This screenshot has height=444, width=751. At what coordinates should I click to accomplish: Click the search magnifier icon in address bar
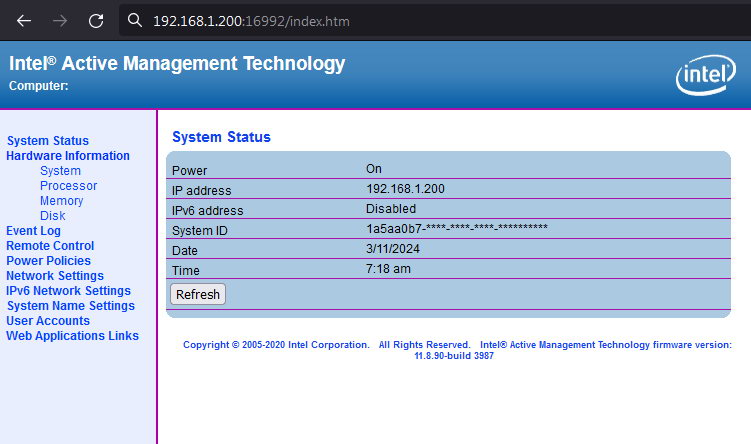pyautogui.click(x=135, y=20)
